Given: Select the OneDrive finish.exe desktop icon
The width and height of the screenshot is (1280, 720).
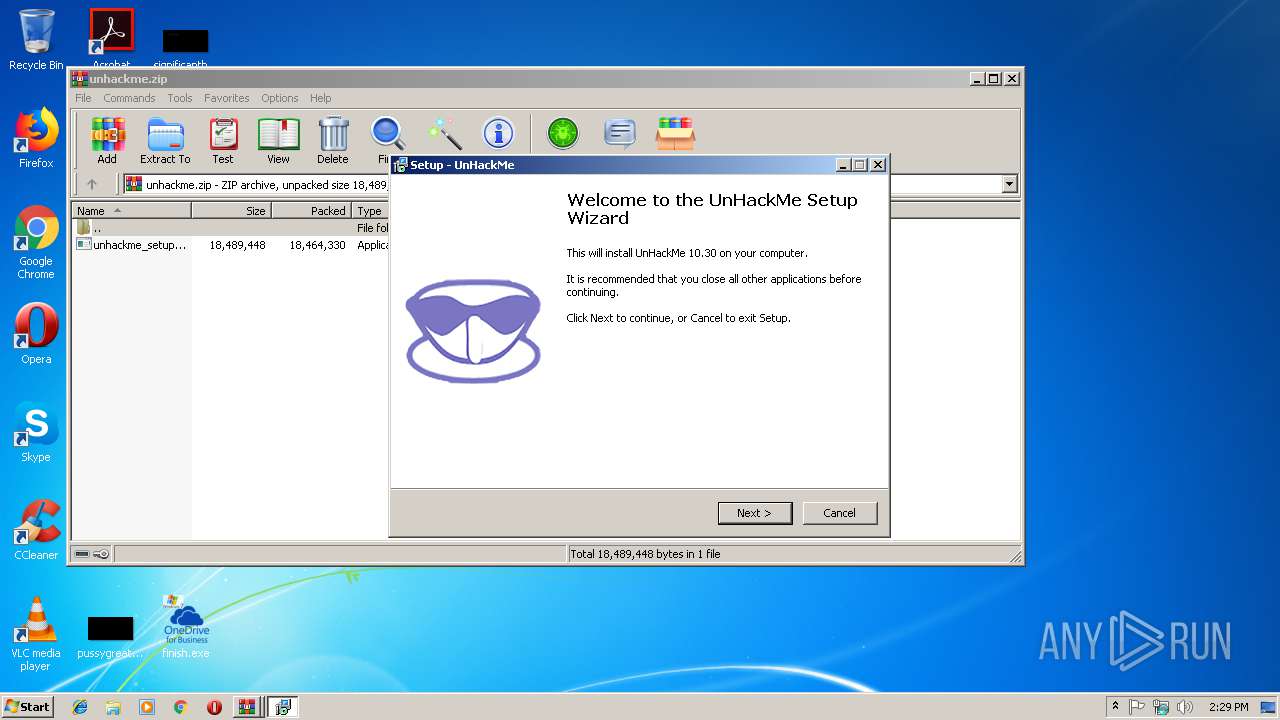Looking at the screenshot, I should pos(186,627).
